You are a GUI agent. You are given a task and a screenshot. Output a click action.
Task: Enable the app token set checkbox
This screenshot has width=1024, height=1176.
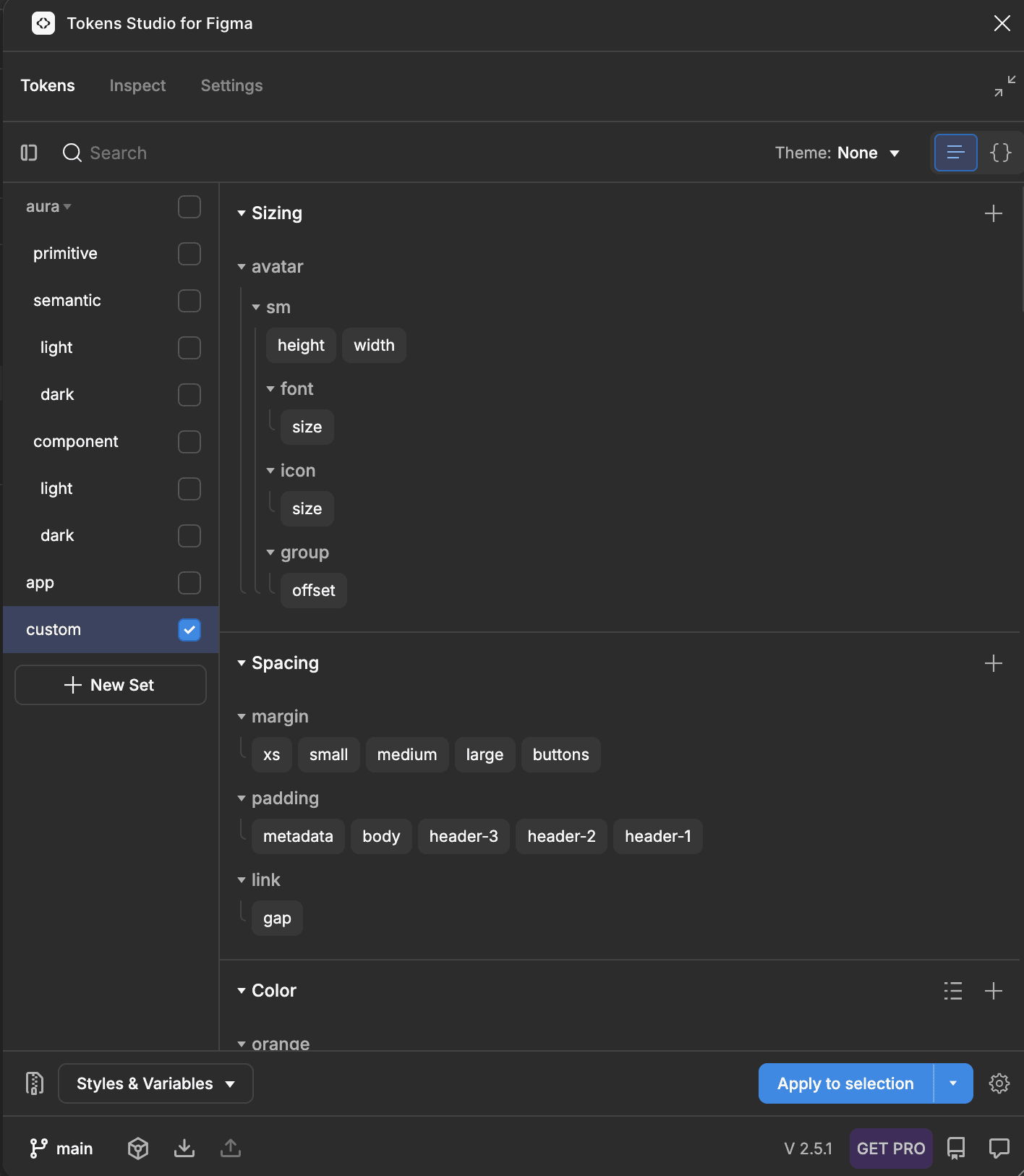click(x=189, y=583)
